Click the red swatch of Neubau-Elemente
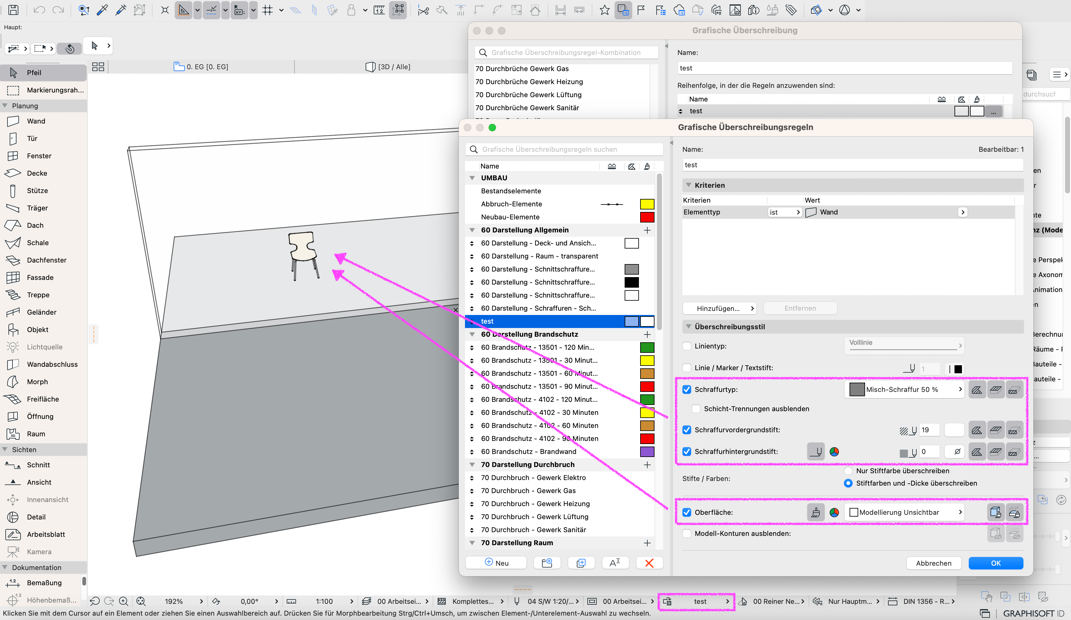Screen dimensions: 1071x620 pos(647,217)
